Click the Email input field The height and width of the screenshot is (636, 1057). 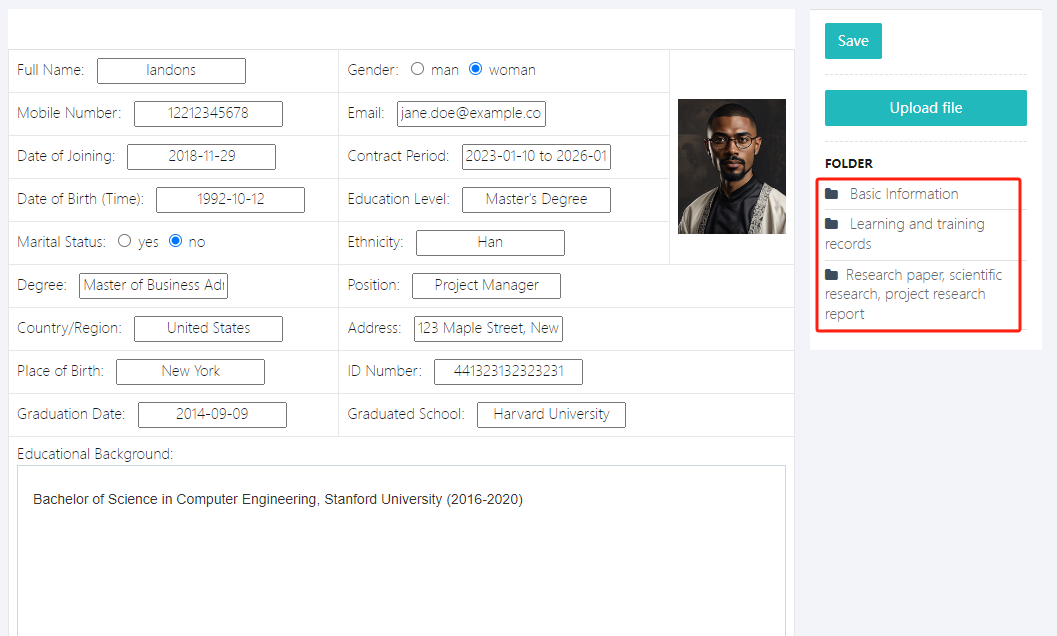[x=471, y=114]
